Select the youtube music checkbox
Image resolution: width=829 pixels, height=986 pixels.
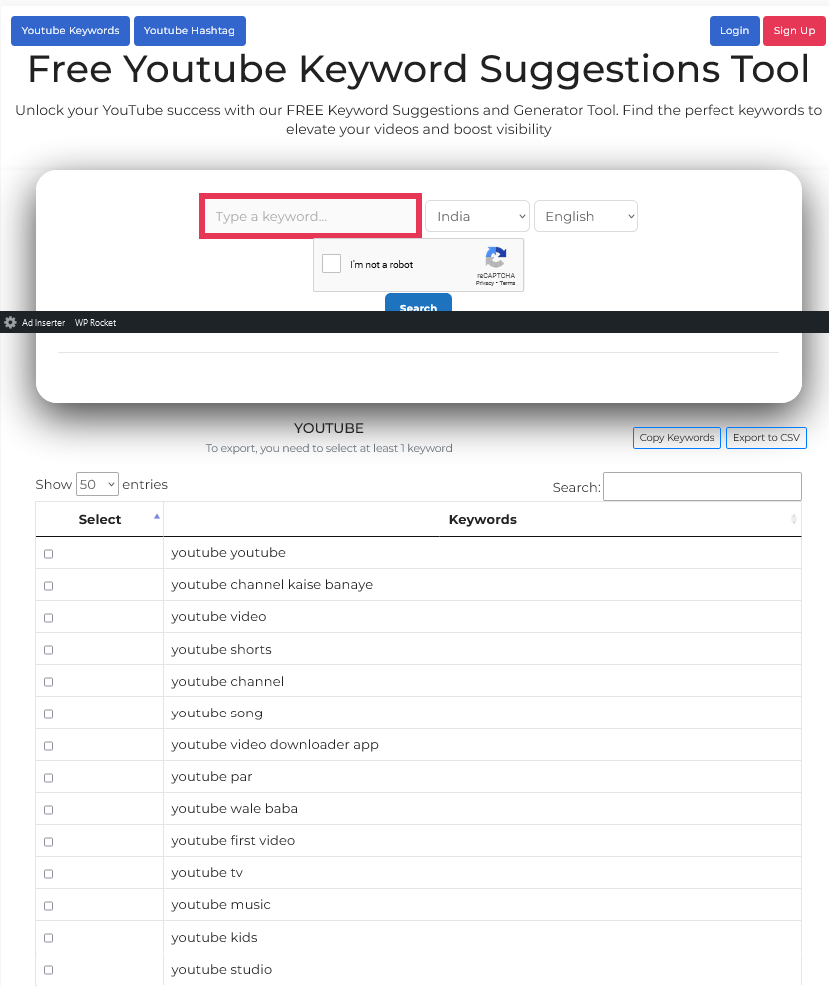tap(48, 906)
